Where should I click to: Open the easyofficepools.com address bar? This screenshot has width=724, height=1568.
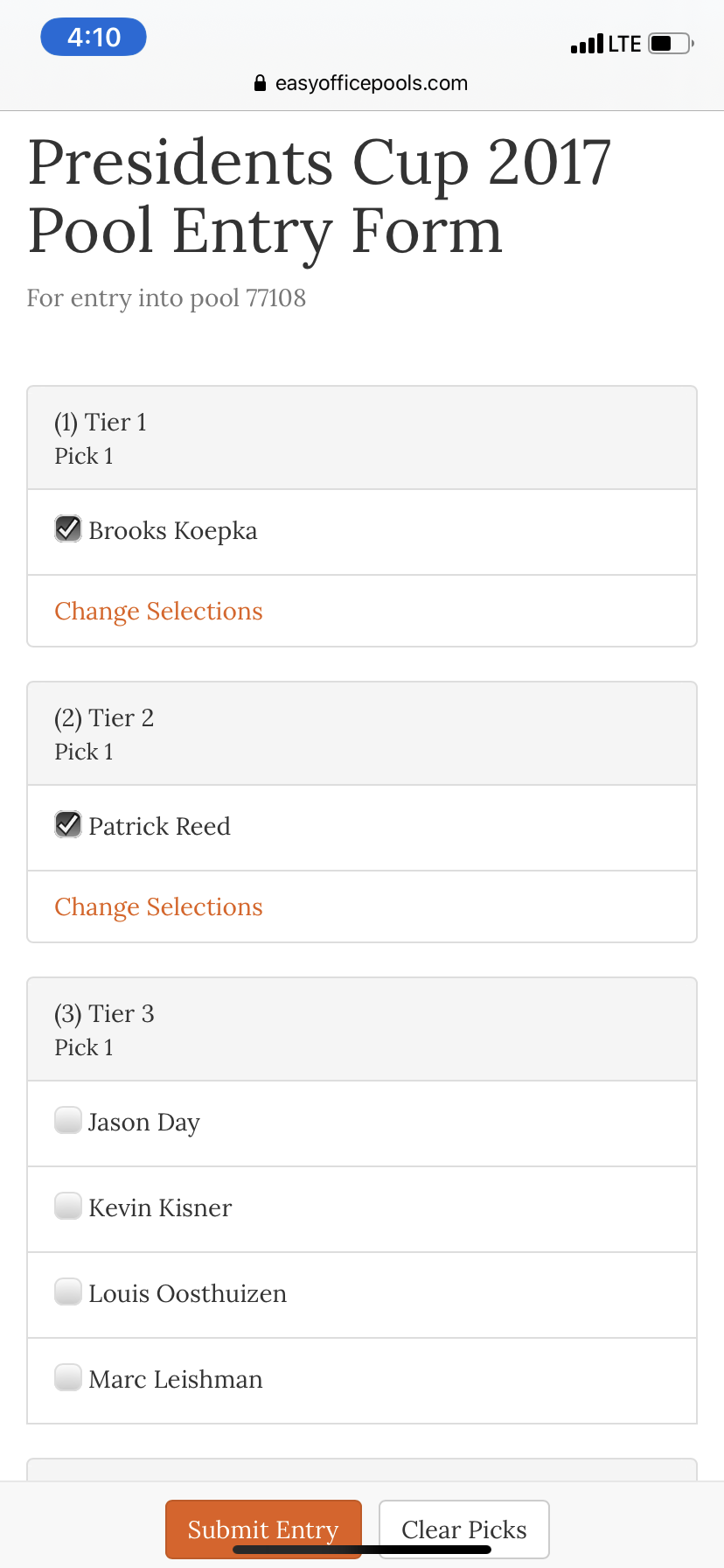372,82
